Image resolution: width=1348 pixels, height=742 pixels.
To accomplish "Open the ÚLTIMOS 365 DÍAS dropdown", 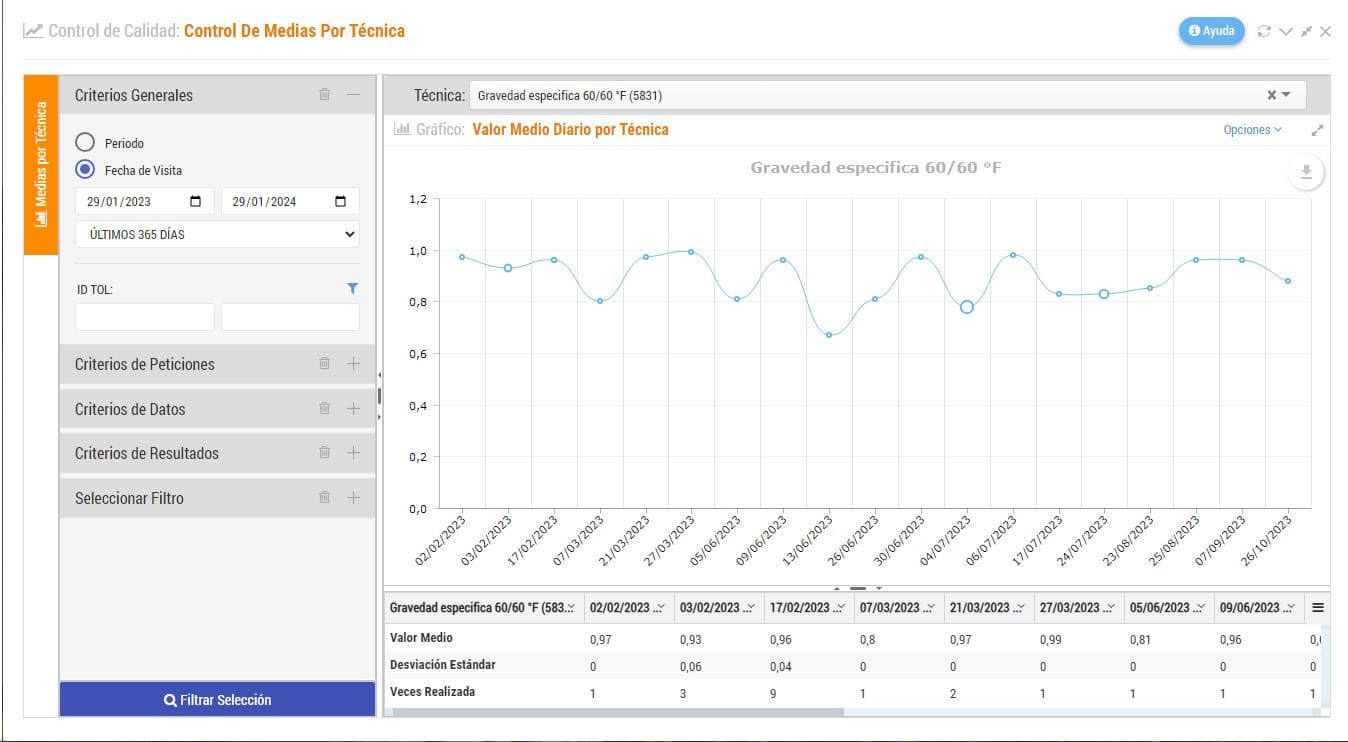I will (217, 234).
